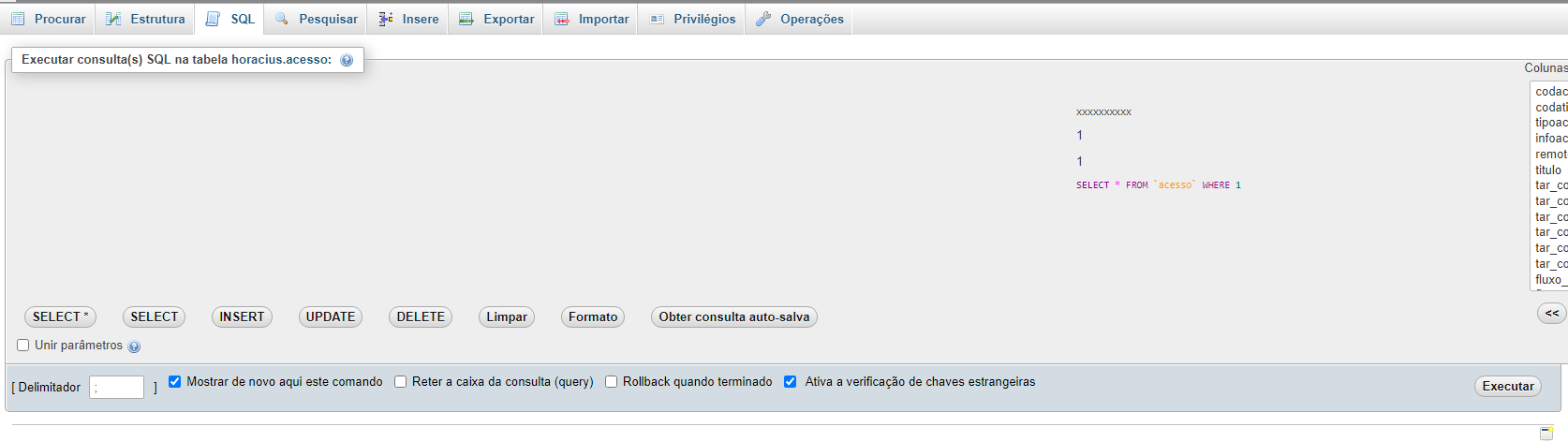The width and height of the screenshot is (1568, 442).
Task: Open the help icon beside 'Unir parâmetros'
Action: (134, 346)
